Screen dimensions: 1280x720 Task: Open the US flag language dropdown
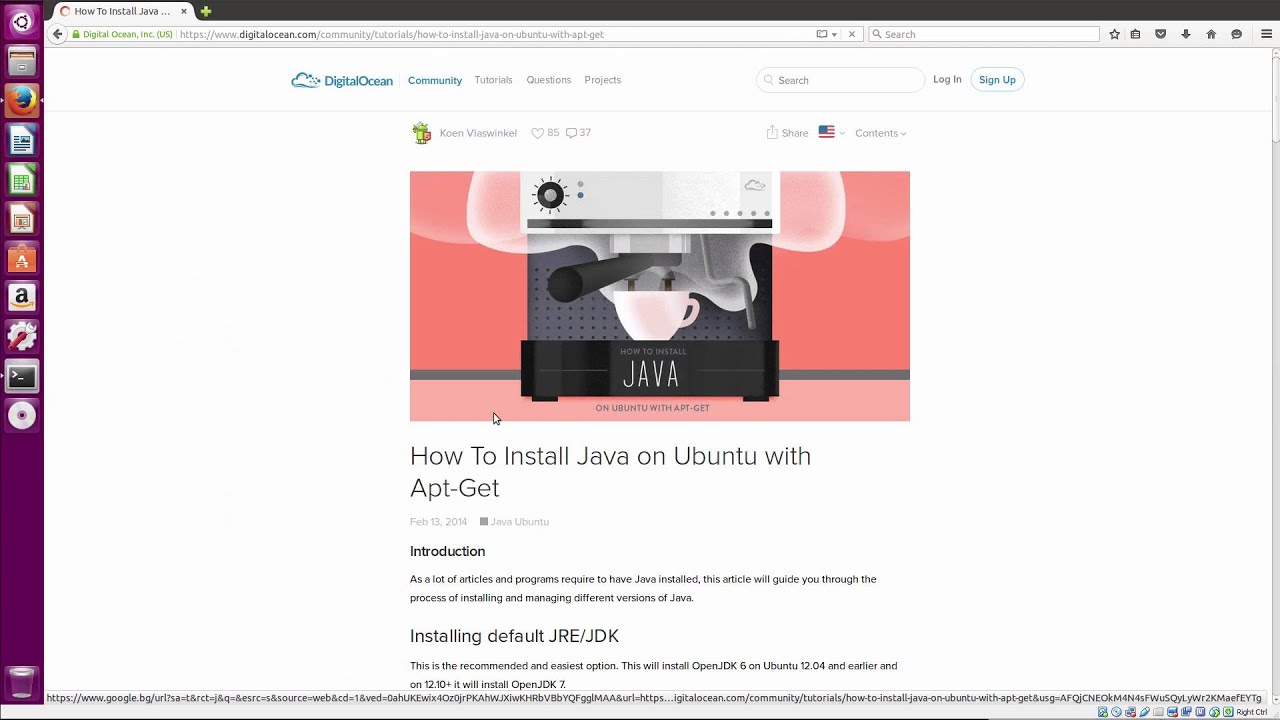pos(832,133)
